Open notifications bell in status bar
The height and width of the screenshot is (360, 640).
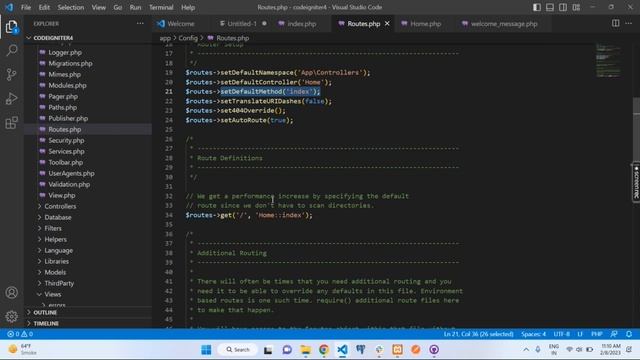[x=629, y=334]
